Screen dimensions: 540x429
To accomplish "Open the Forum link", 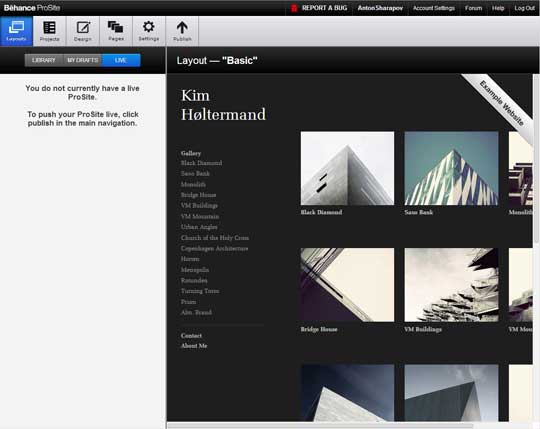I will [474, 8].
